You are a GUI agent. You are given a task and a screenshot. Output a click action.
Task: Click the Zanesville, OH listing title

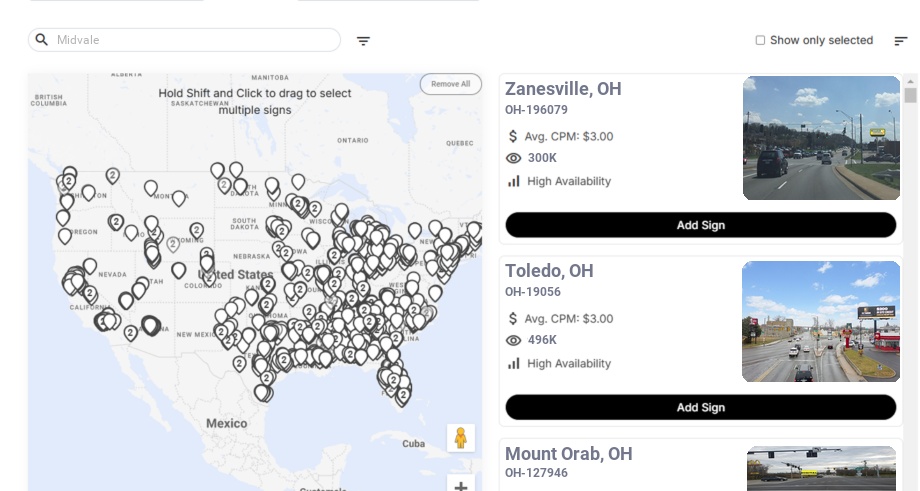coord(563,89)
